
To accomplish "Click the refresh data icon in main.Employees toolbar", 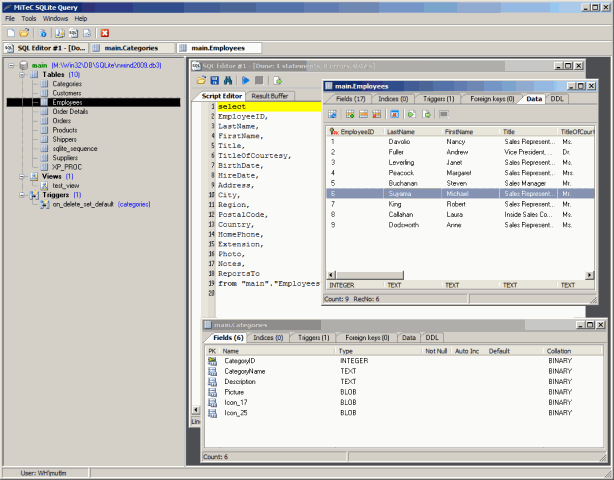I will tap(332, 114).
